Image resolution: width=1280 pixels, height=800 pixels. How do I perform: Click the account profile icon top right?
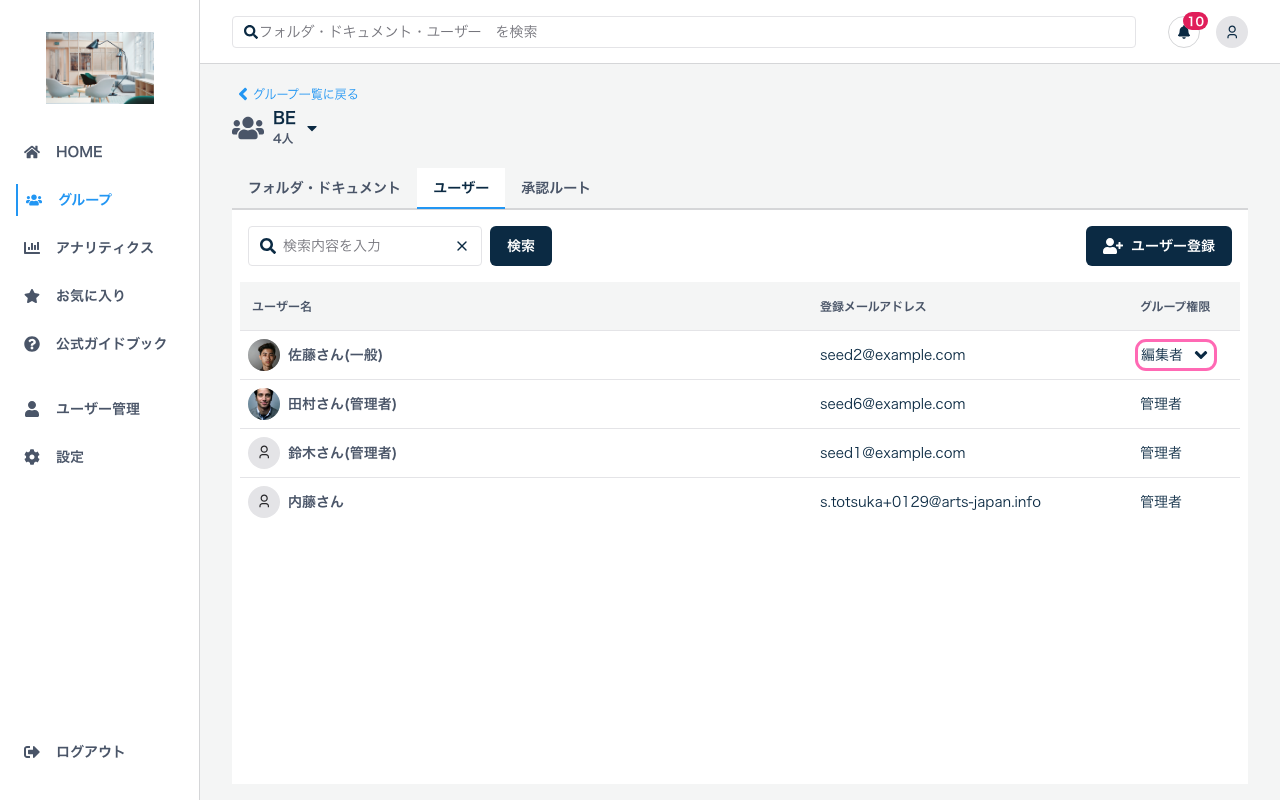pyautogui.click(x=1232, y=32)
